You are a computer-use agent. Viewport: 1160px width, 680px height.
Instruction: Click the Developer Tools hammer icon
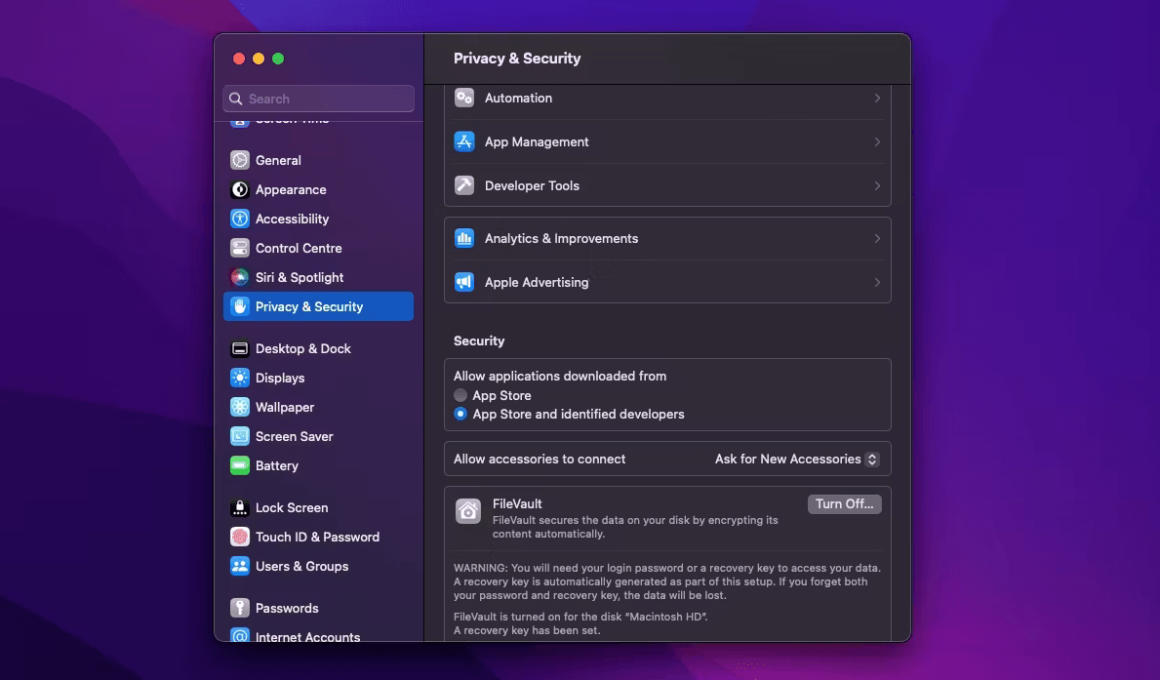pos(464,185)
